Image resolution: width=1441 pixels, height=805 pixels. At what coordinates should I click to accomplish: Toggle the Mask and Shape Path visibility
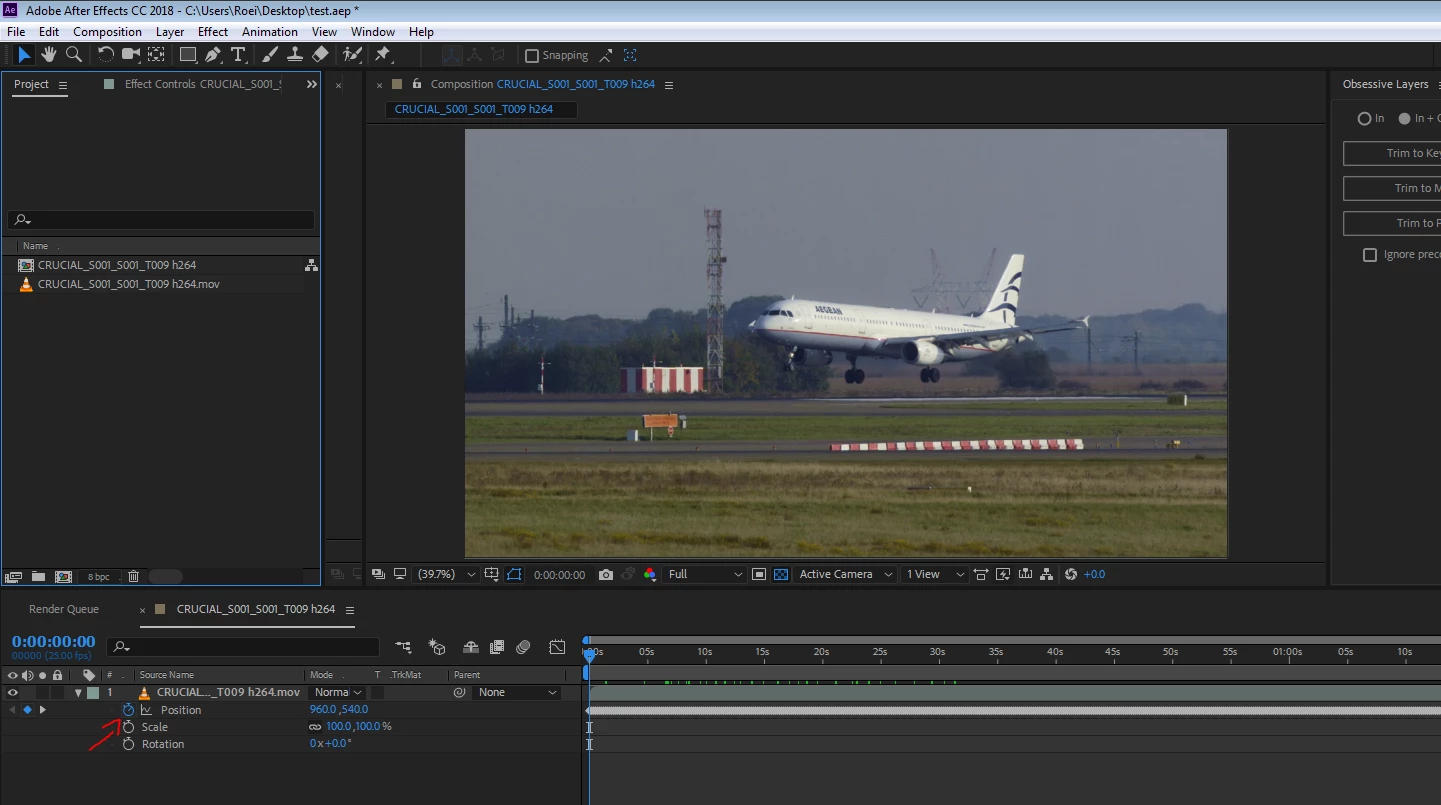pyautogui.click(x=514, y=574)
